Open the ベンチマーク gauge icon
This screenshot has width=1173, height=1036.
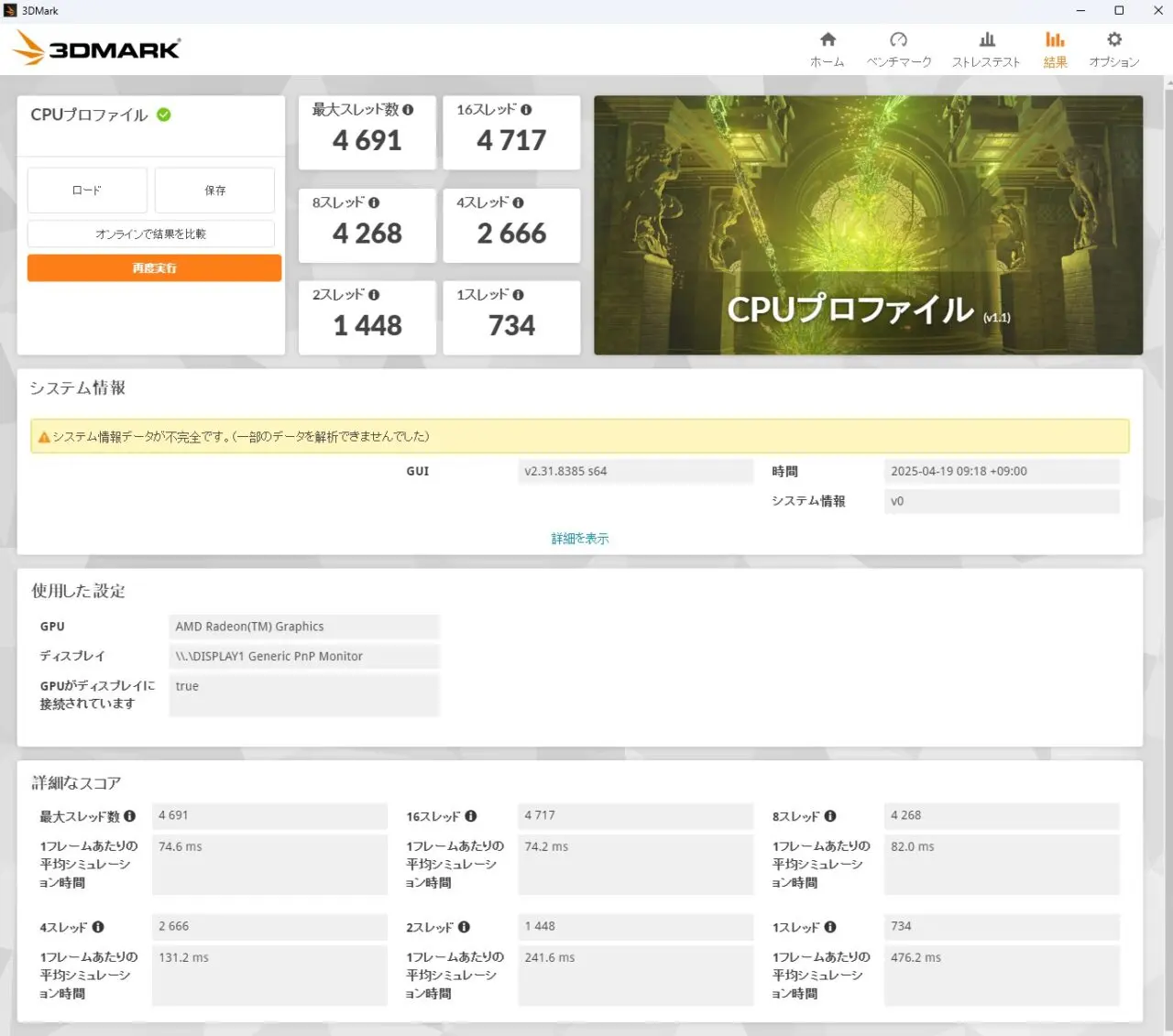click(898, 39)
